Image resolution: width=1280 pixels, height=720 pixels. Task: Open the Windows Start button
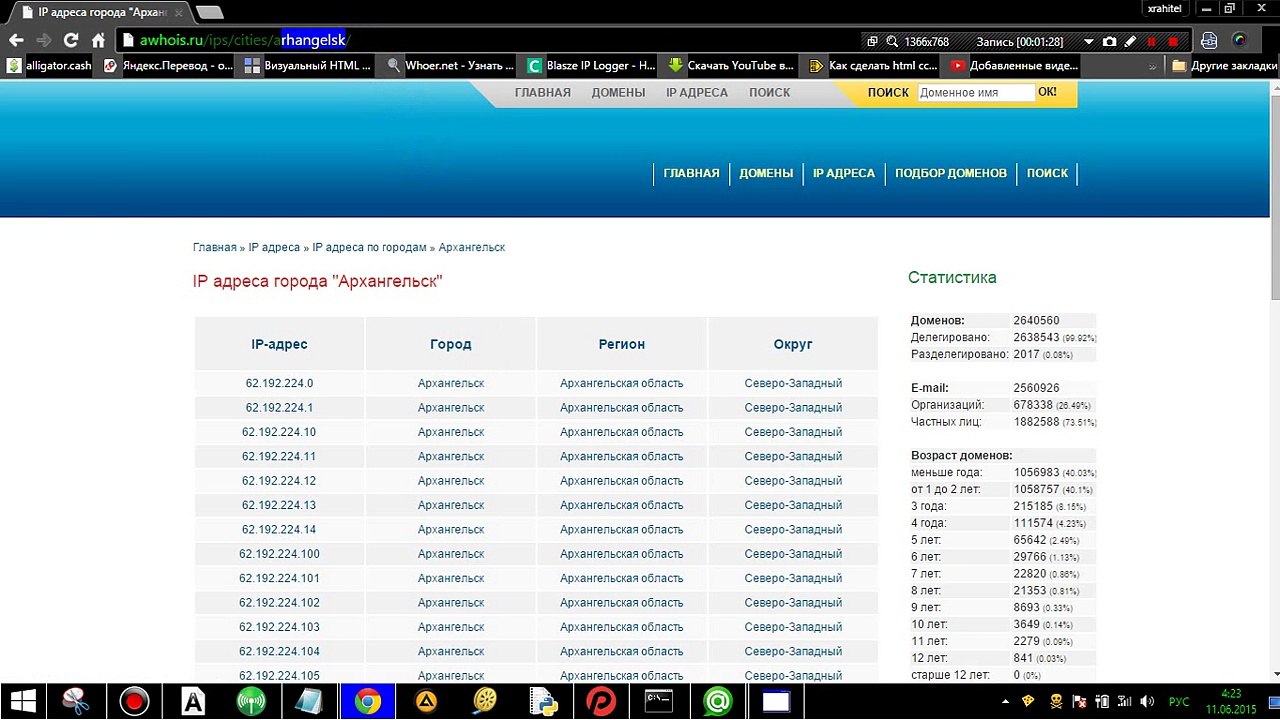[24, 702]
